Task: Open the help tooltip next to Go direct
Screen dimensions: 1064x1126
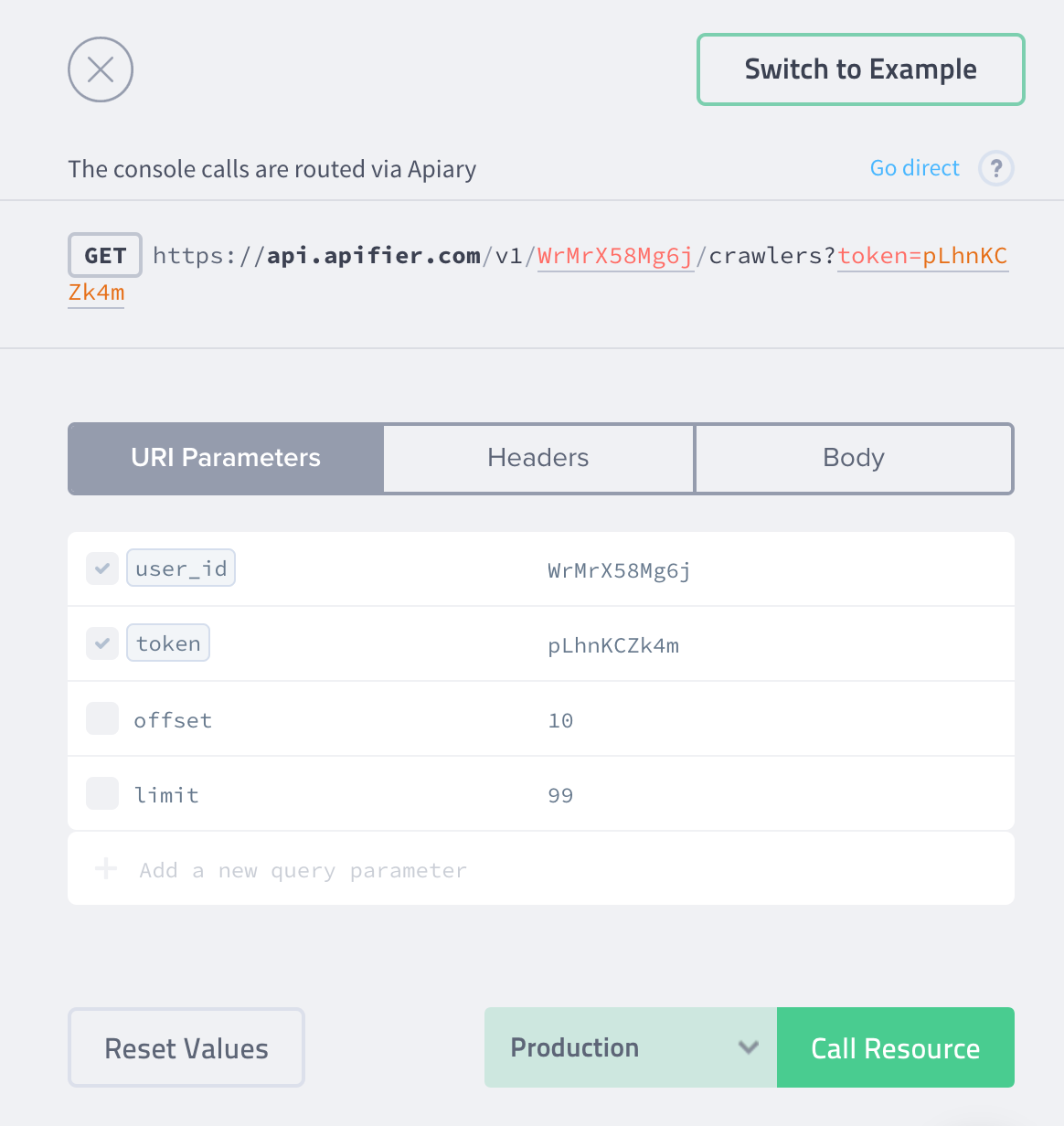Action: [x=996, y=168]
